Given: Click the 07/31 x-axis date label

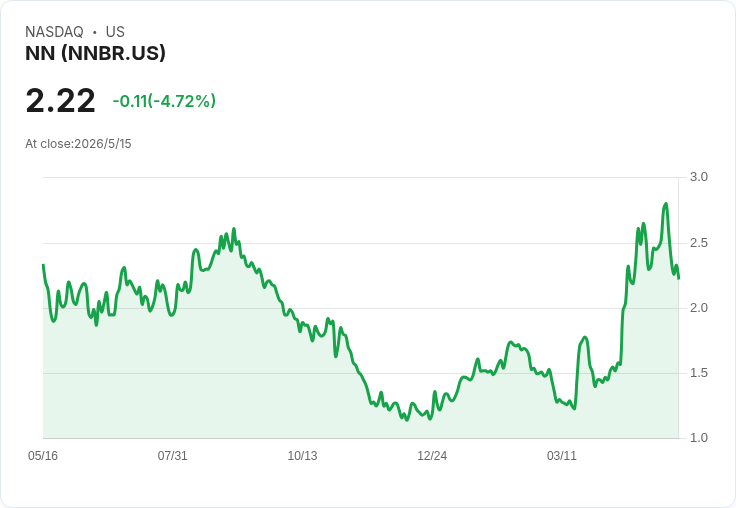Looking at the screenshot, I should coord(172,455).
